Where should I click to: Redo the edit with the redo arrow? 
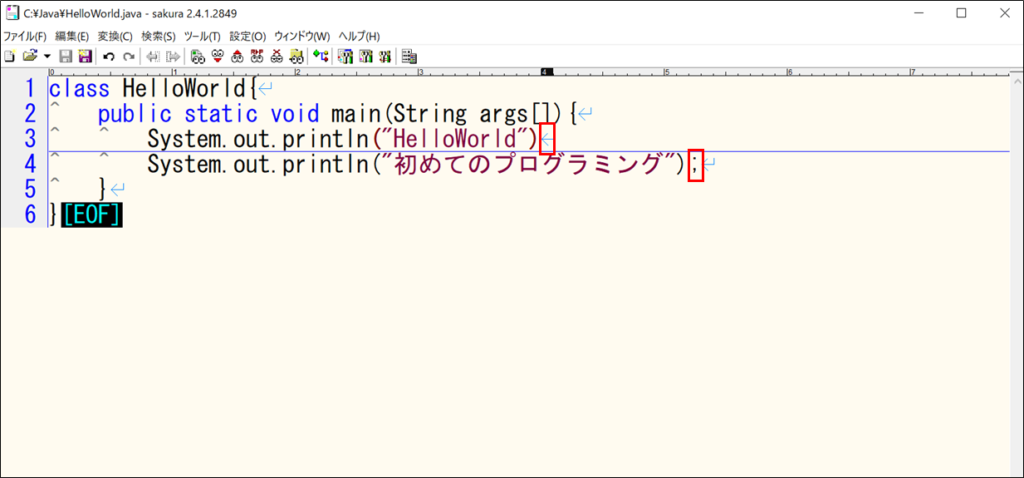click(129, 57)
